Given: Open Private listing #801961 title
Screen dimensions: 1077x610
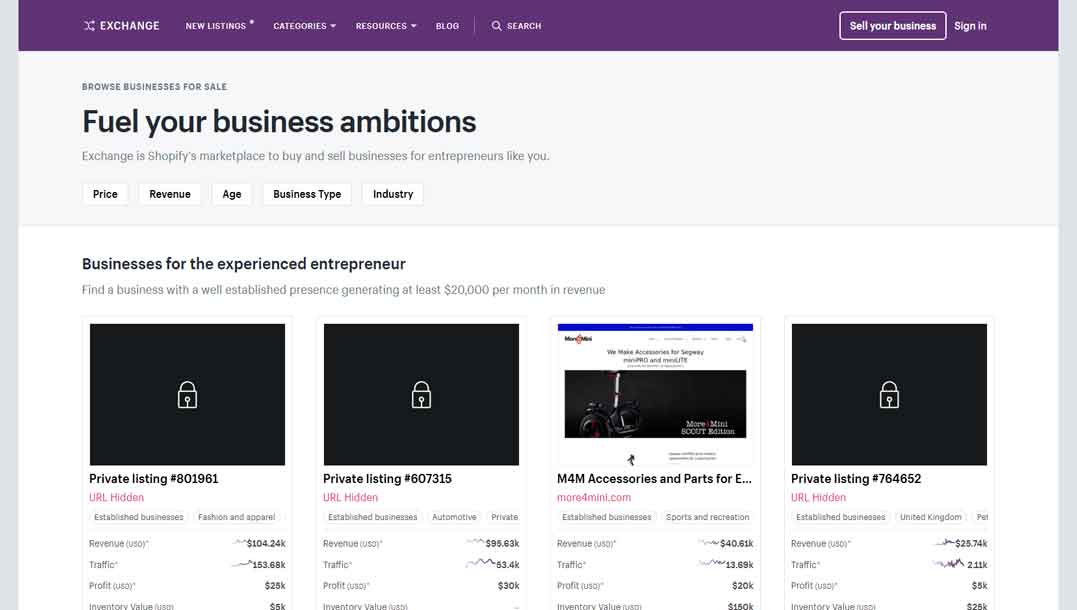Looking at the screenshot, I should (x=154, y=479).
